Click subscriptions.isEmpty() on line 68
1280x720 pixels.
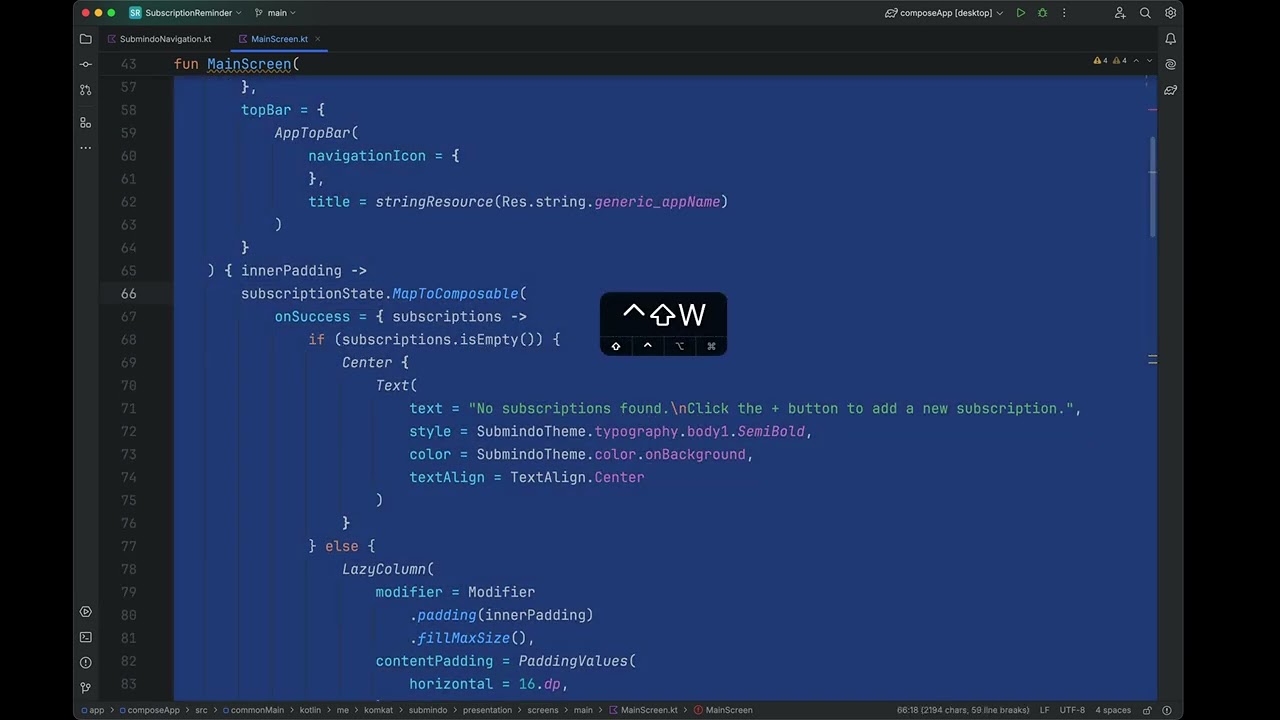tap(442, 339)
